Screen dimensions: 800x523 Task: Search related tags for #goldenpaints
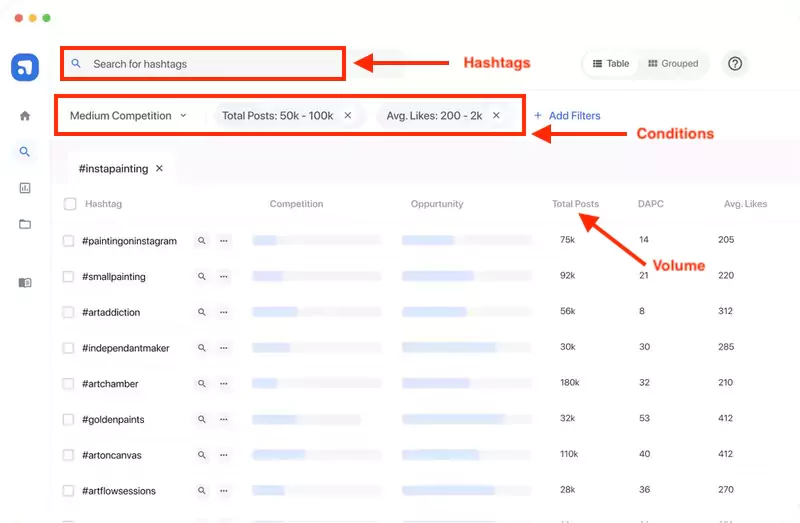tap(202, 419)
